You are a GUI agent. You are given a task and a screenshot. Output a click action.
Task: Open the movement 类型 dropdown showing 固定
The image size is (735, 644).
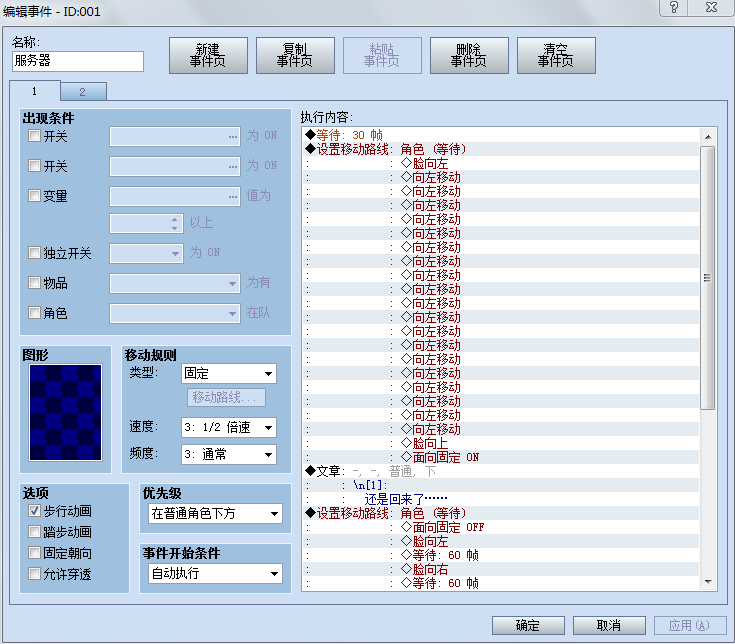[x=229, y=374]
